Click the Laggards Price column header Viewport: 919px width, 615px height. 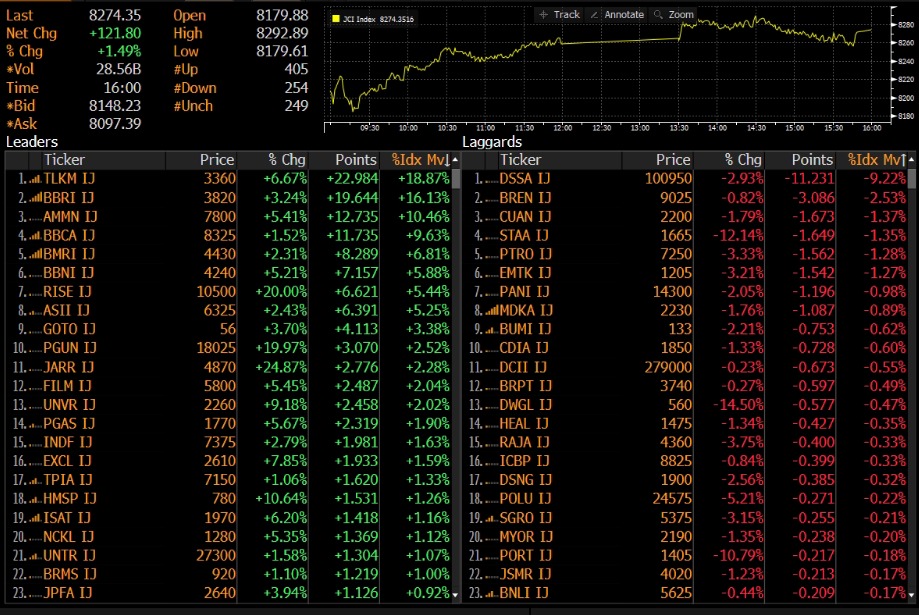click(x=672, y=160)
